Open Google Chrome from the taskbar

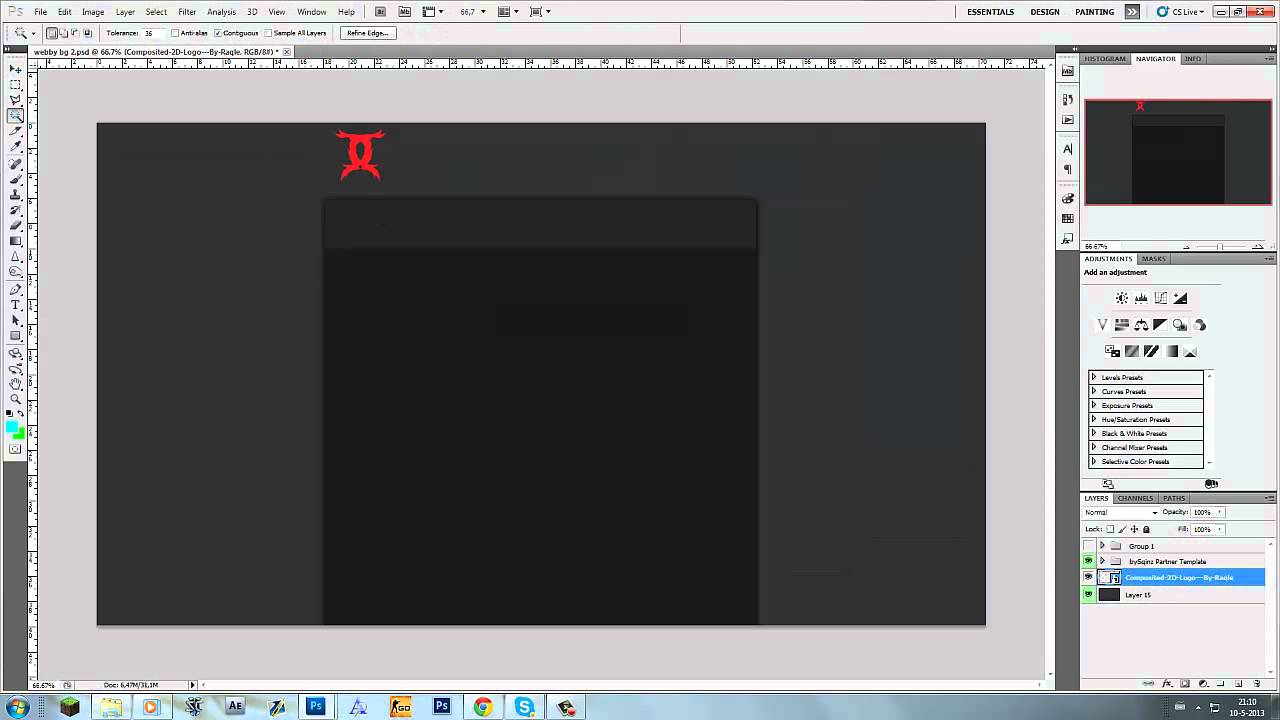tap(483, 707)
